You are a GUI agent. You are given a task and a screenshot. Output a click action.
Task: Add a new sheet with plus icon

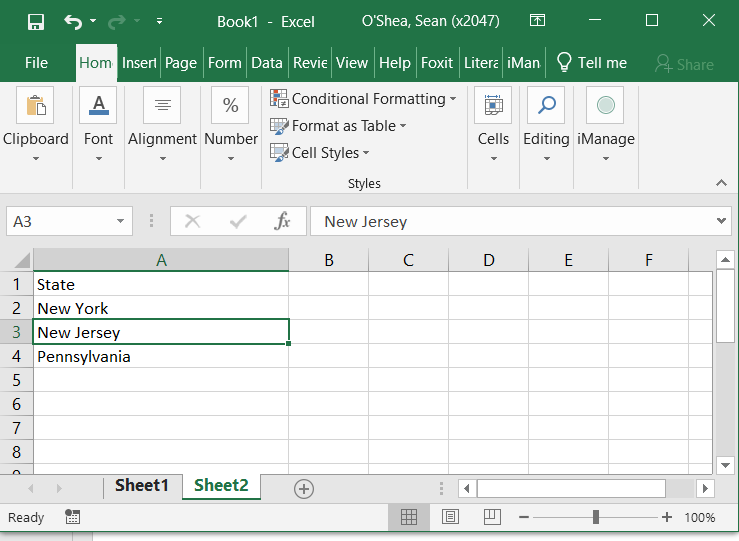(x=304, y=488)
